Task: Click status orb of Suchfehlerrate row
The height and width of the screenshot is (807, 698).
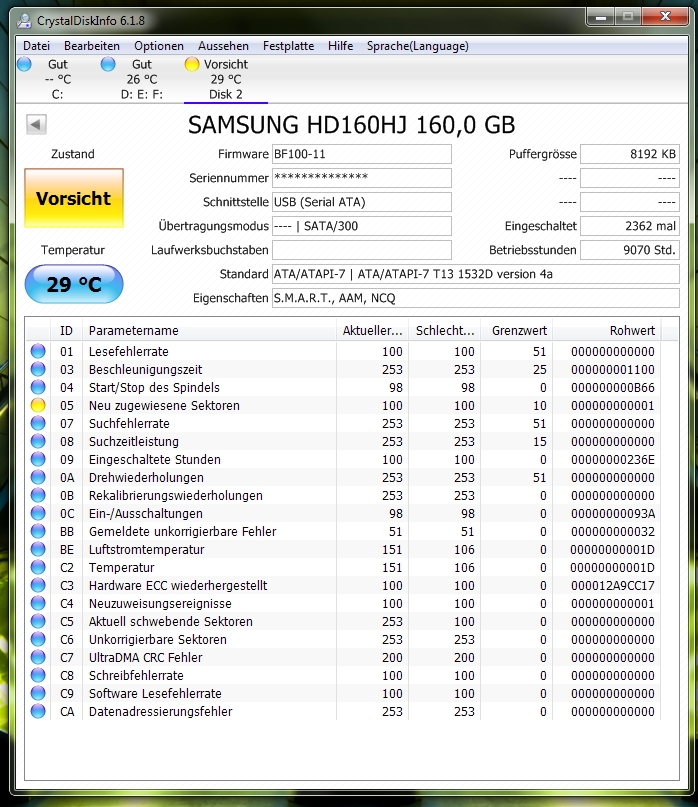Action: point(38,423)
